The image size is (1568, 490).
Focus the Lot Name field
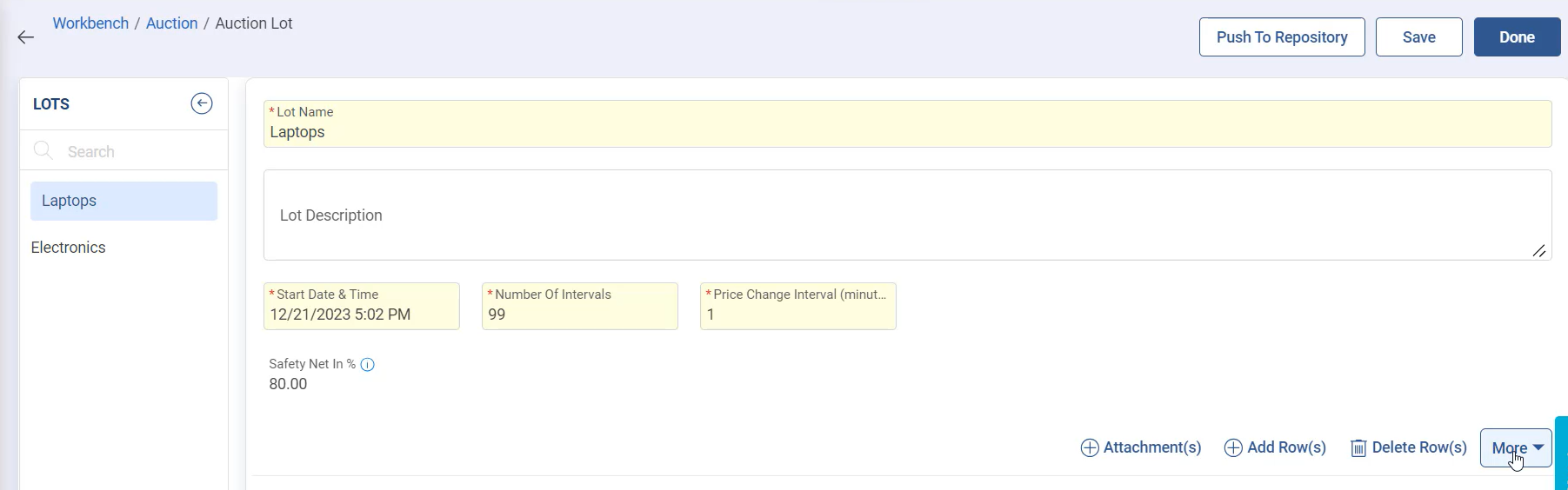(907, 133)
